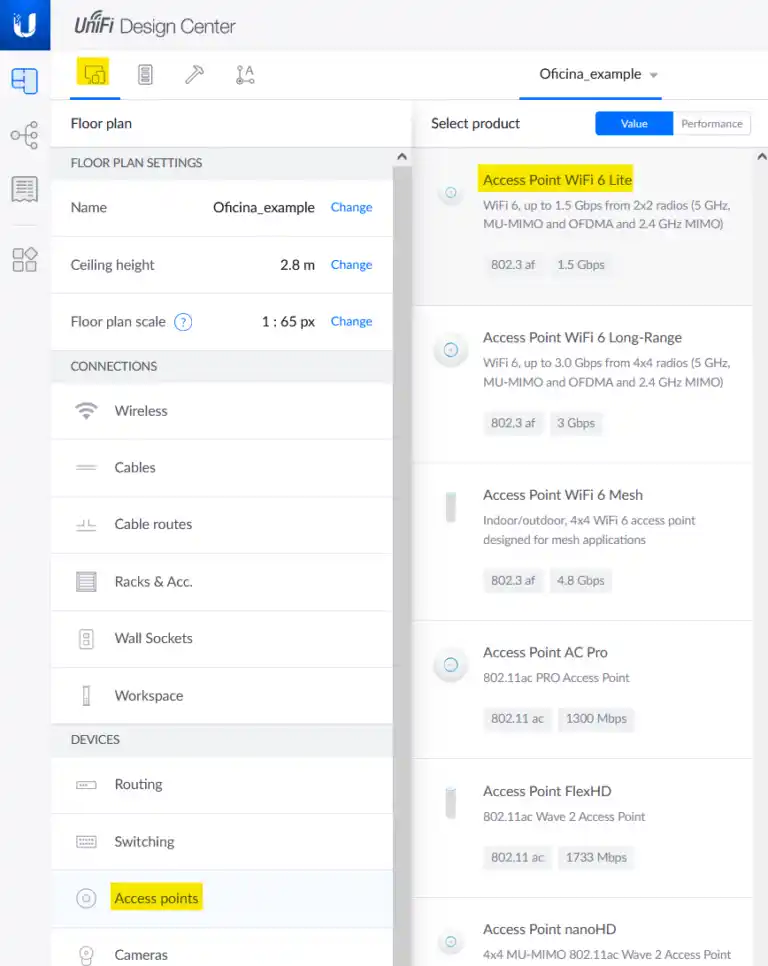
Task: Select the floor plan toolbar tab icon
Action: click(94, 74)
